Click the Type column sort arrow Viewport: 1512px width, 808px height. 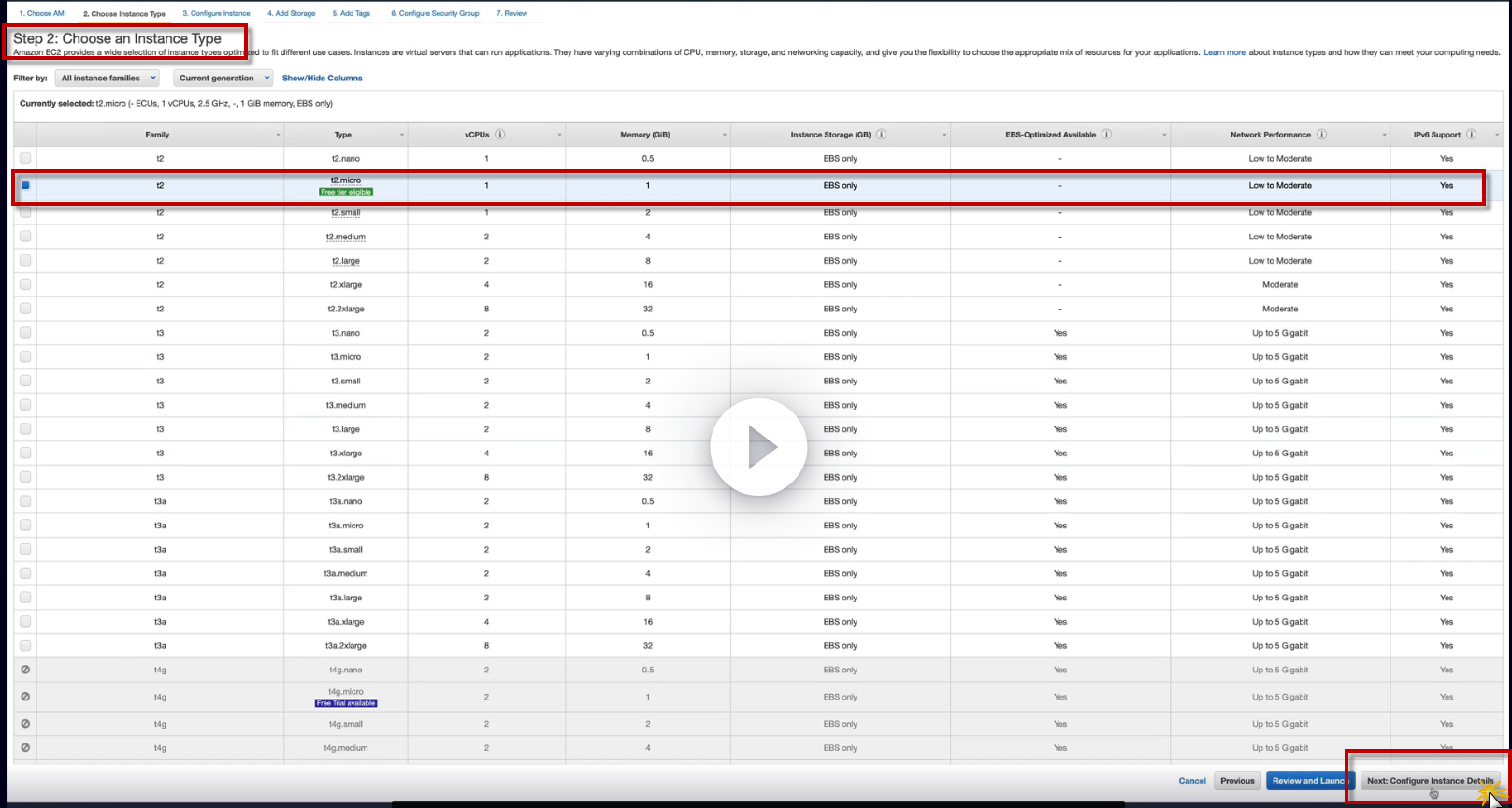click(x=402, y=136)
